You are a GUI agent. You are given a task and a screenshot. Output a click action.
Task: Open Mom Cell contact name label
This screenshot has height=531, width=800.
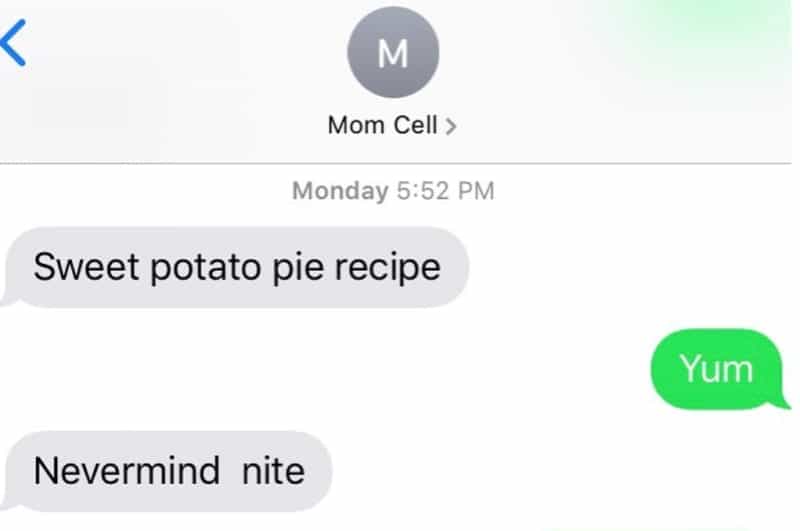383,125
